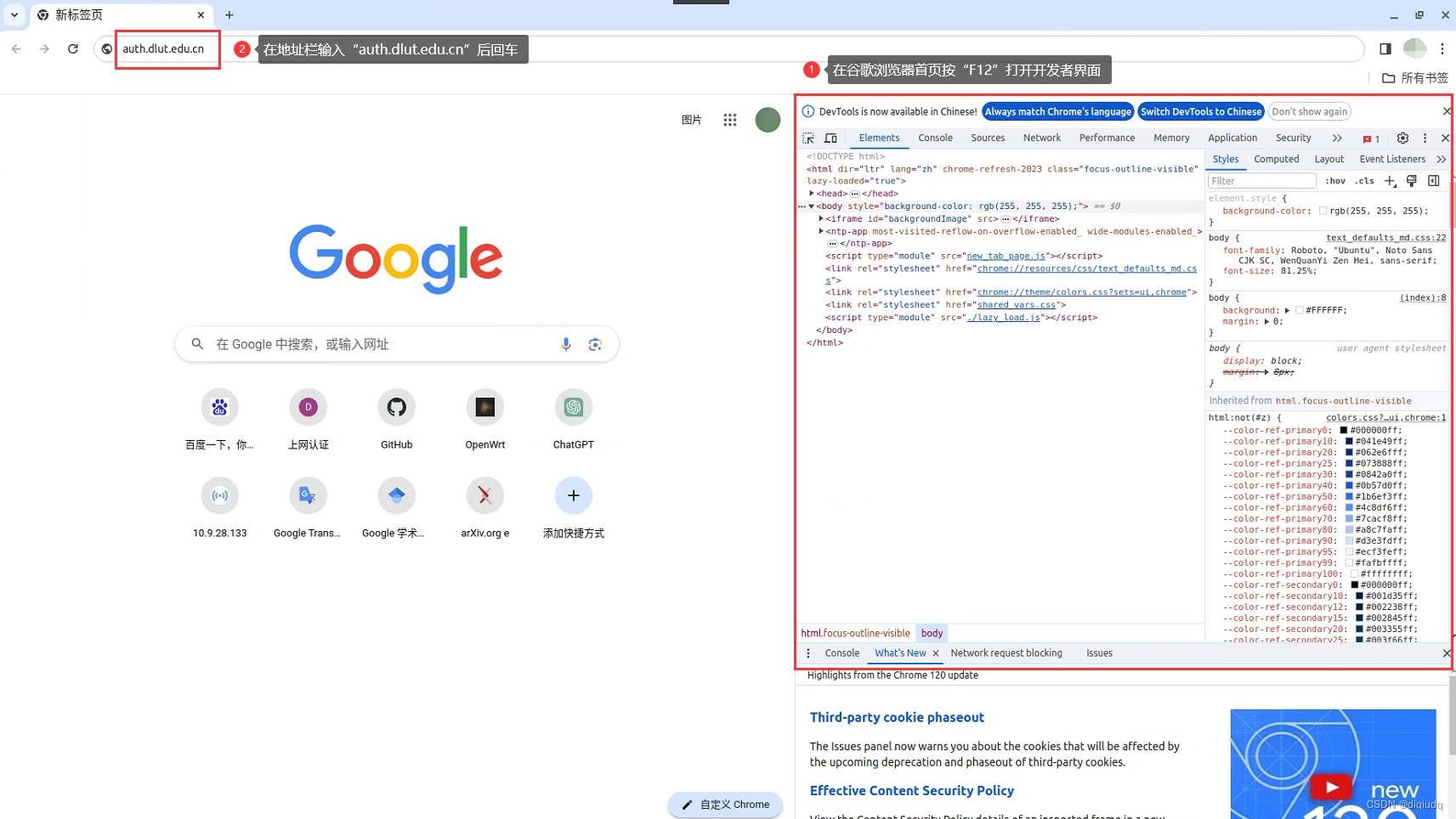This screenshot has height=819, width=1456.
Task: Open the Chrome three-dot menu
Action: click(x=1442, y=49)
